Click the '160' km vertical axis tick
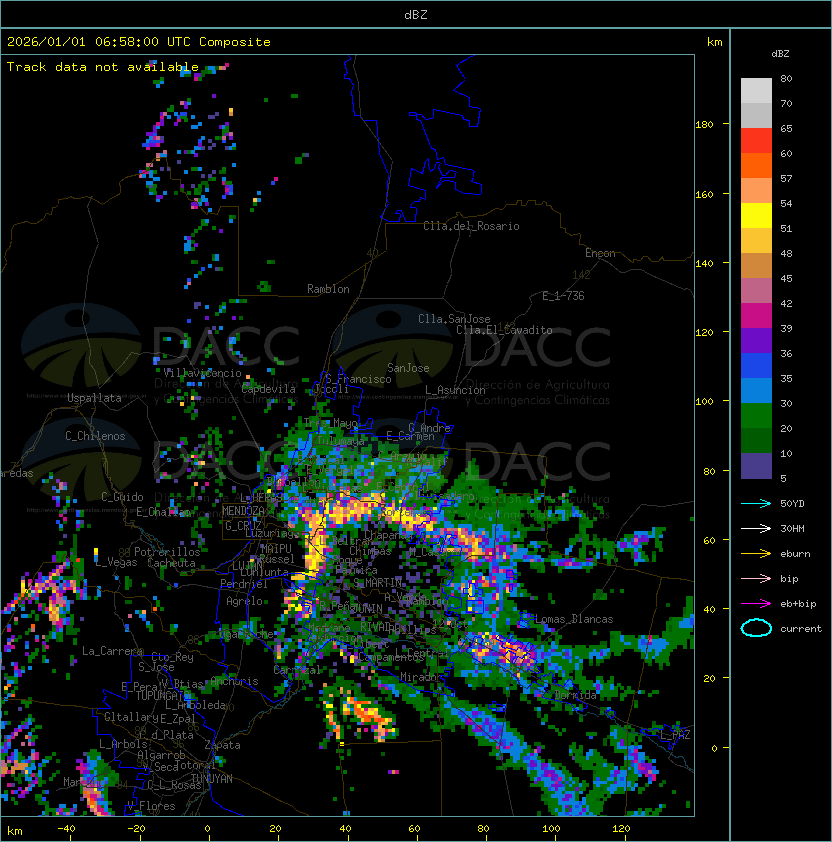This screenshot has height=842, width=832. pos(704,194)
